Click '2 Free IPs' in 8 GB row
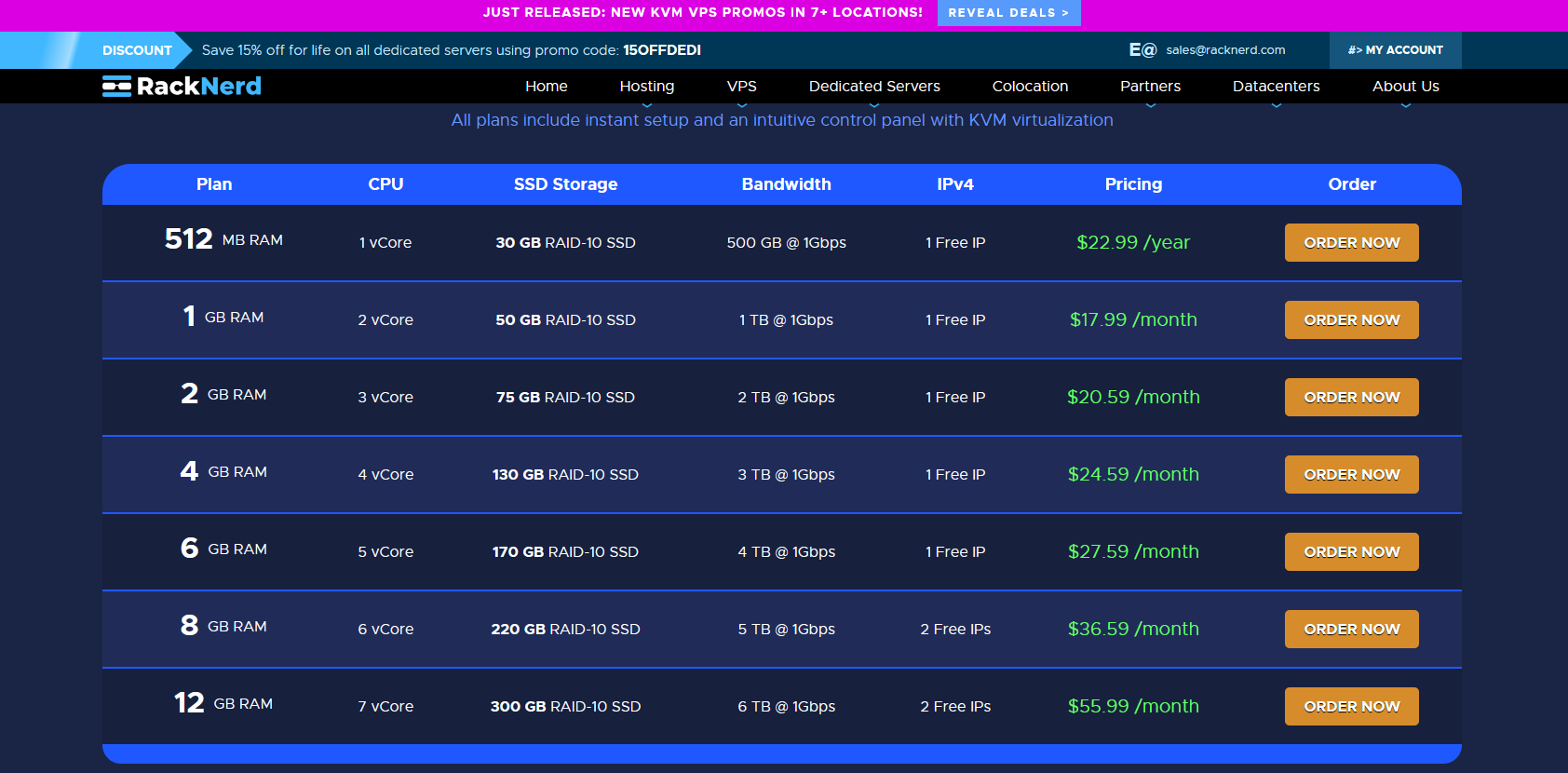Image resolution: width=1568 pixels, height=773 pixels. [955, 630]
